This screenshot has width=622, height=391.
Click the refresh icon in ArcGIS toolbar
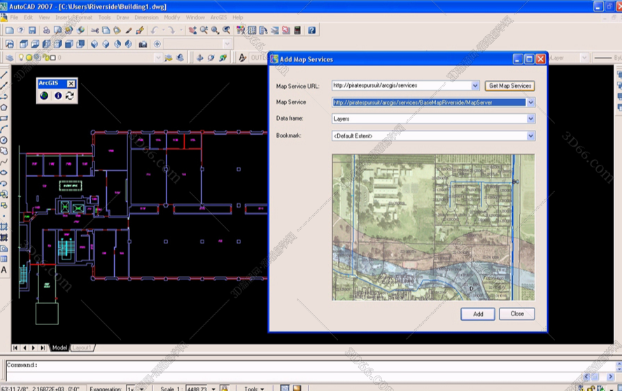70,96
